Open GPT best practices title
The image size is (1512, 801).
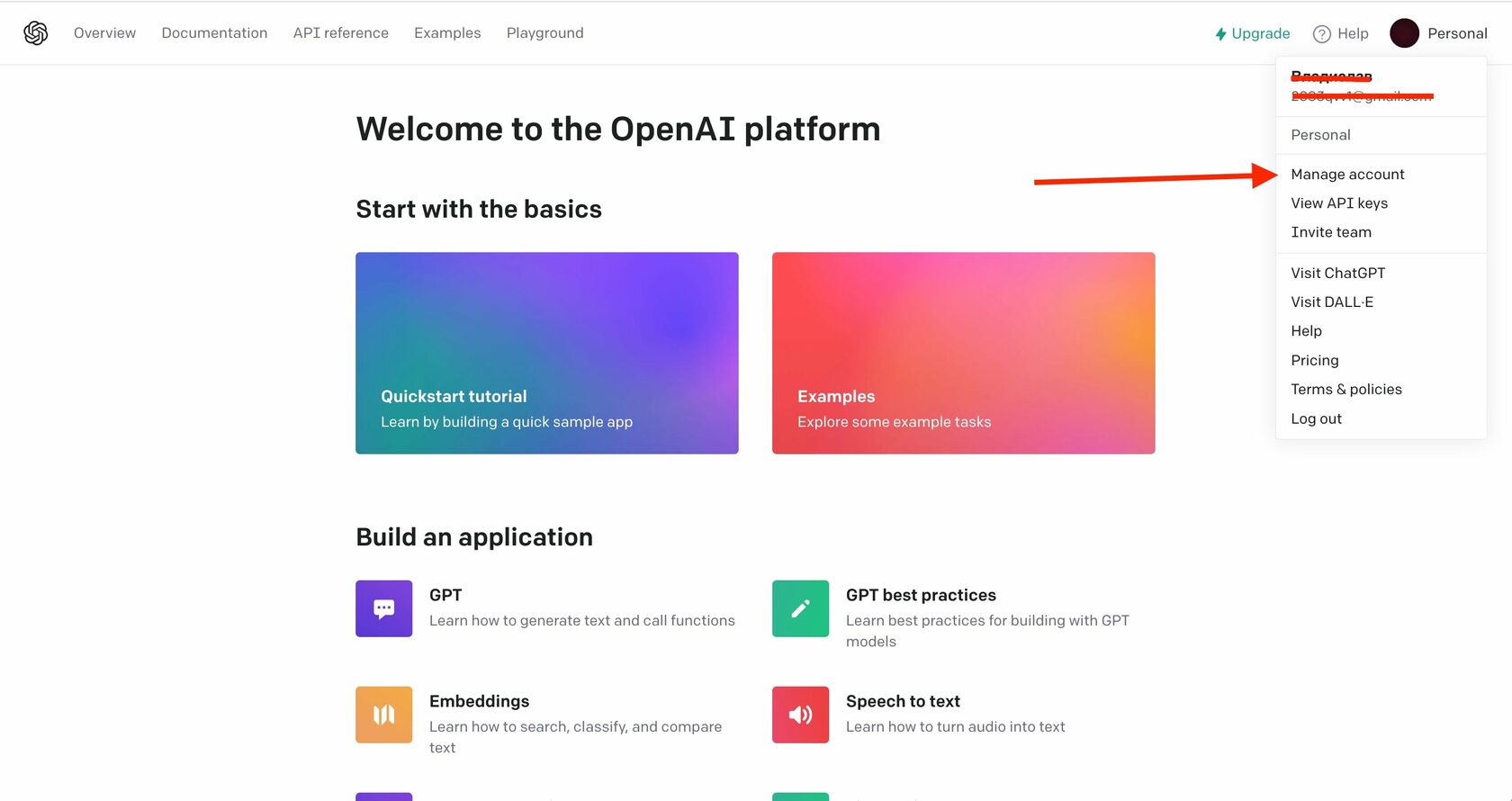point(921,595)
